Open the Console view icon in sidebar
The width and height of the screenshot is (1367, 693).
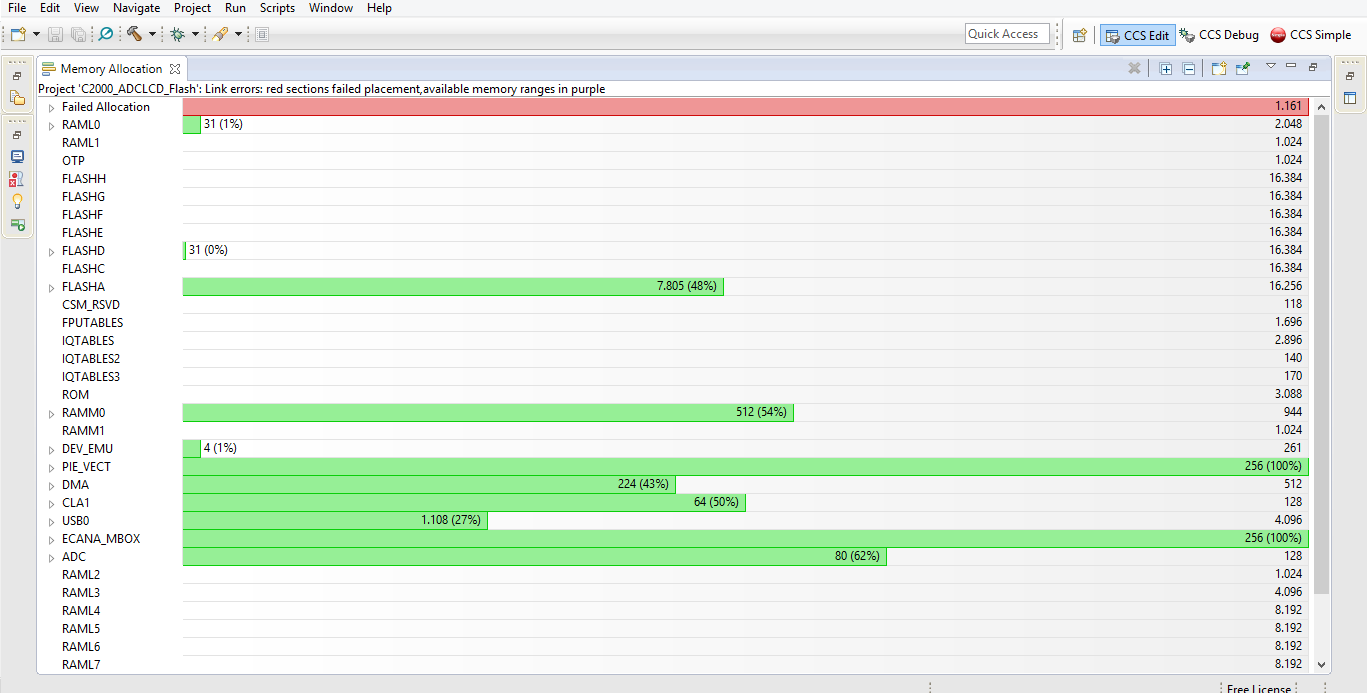tap(17, 157)
